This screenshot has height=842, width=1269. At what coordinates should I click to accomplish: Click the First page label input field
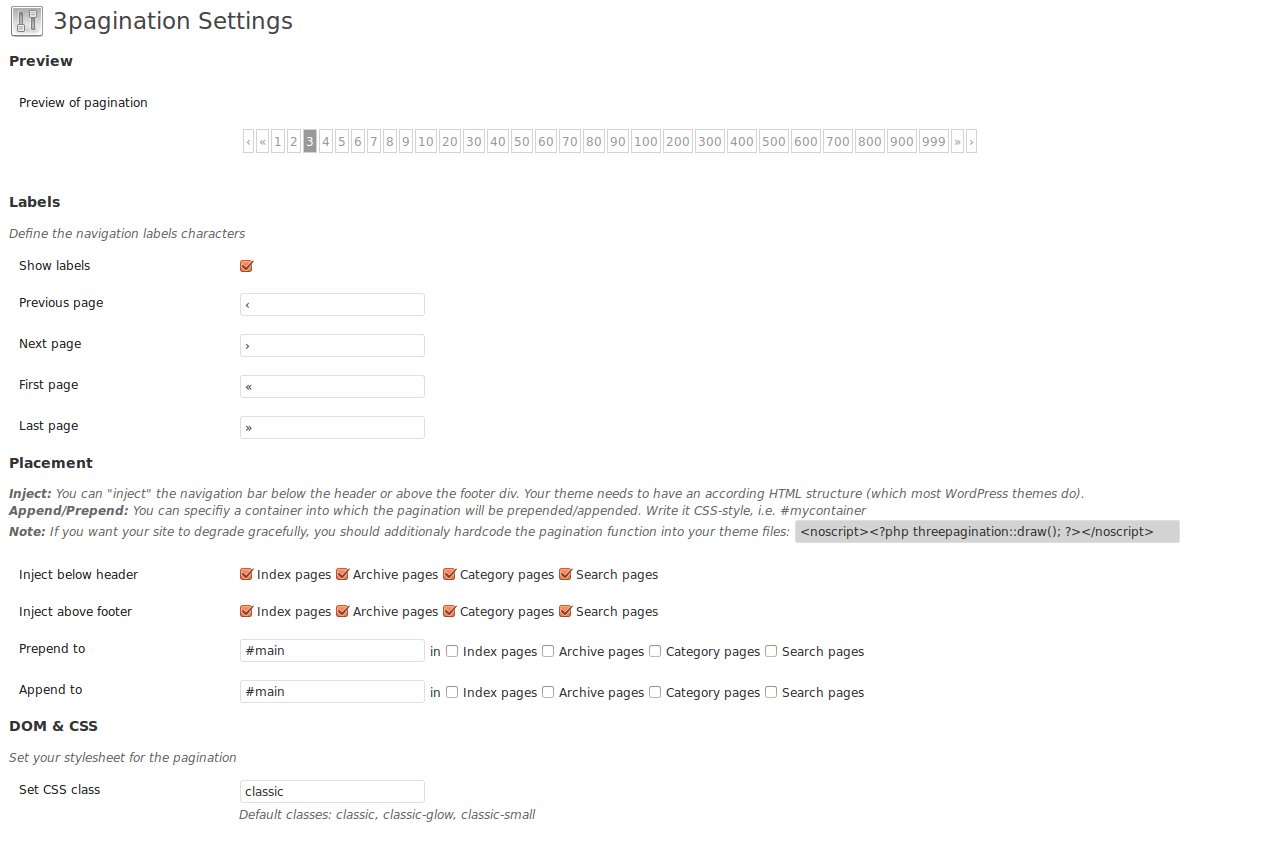click(332, 386)
